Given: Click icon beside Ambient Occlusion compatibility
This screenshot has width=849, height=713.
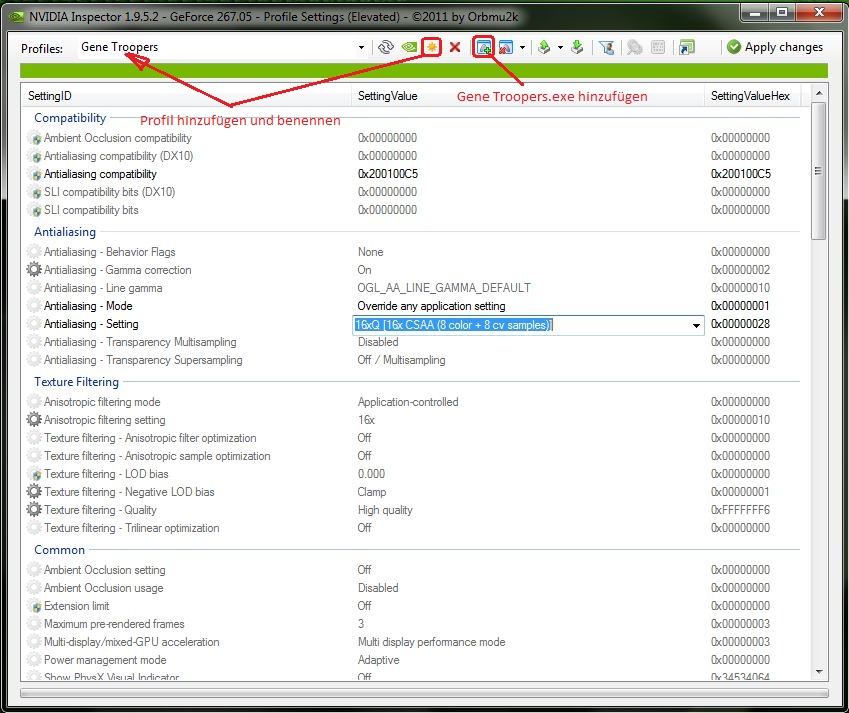Looking at the screenshot, I should [x=34, y=138].
